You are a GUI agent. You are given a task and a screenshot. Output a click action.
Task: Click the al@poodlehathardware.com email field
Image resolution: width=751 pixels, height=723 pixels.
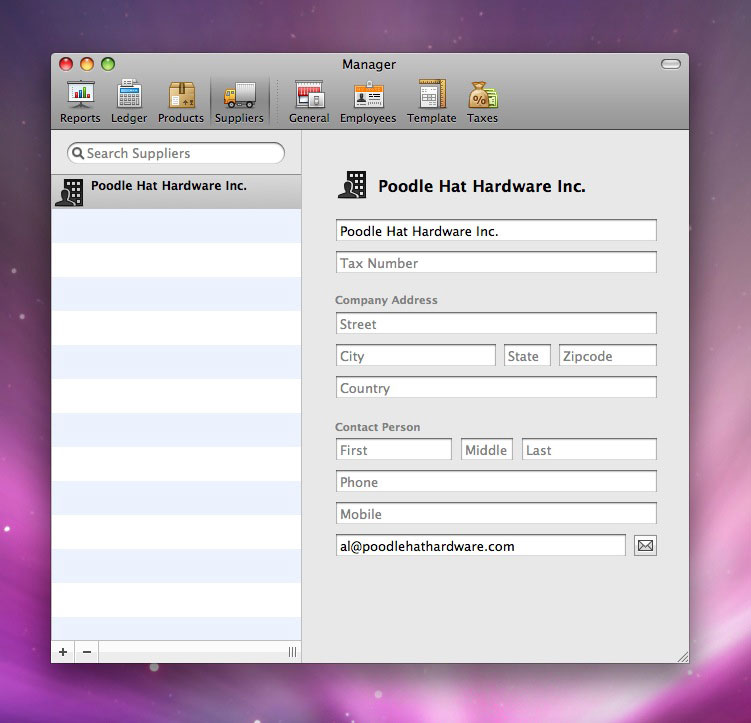481,546
